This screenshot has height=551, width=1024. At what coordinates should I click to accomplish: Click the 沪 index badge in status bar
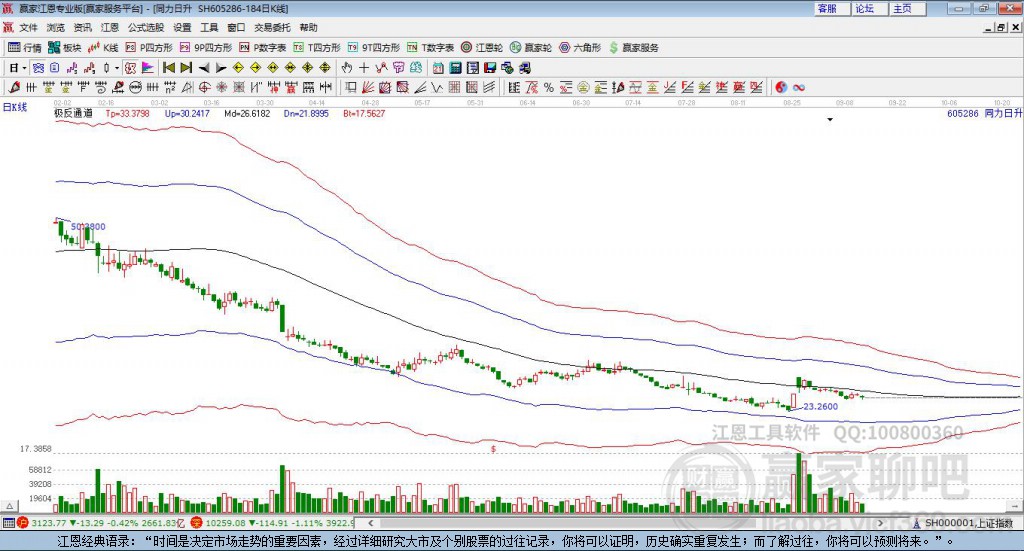[x=23, y=522]
